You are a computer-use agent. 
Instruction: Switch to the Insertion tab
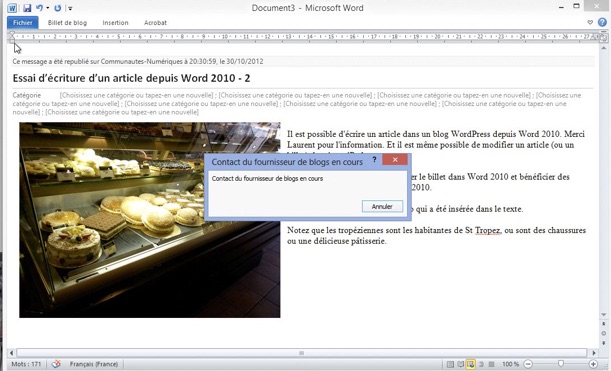115,23
